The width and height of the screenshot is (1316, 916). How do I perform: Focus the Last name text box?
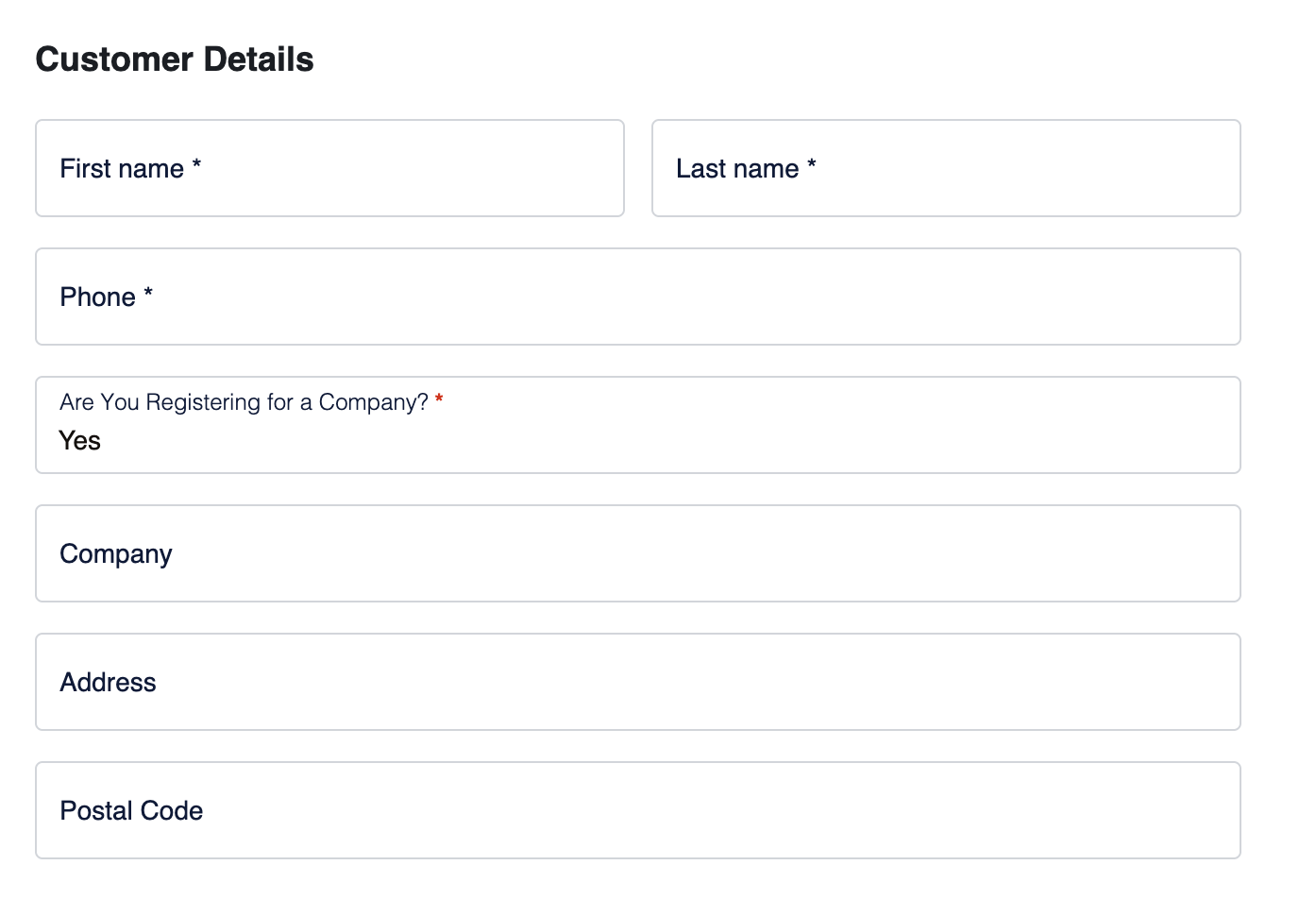pyautogui.click(x=946, y=168)
